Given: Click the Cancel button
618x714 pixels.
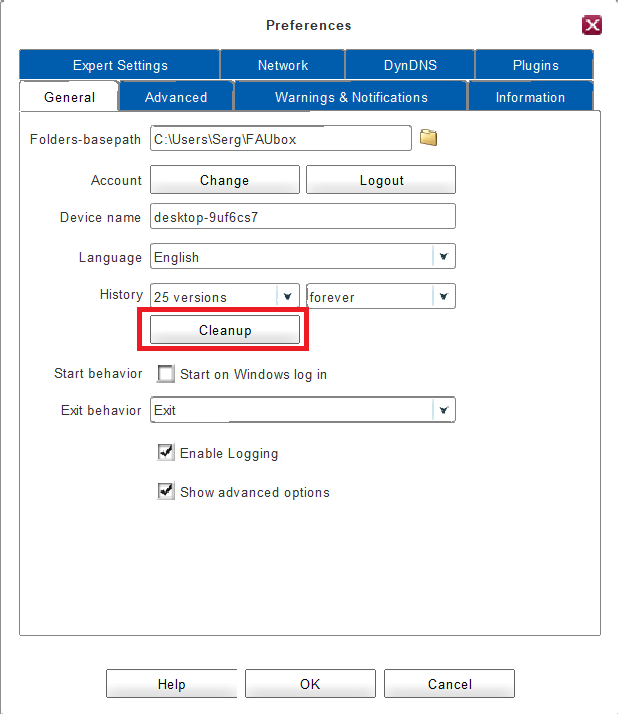Looking at the screenshot, I should (449, 683).
